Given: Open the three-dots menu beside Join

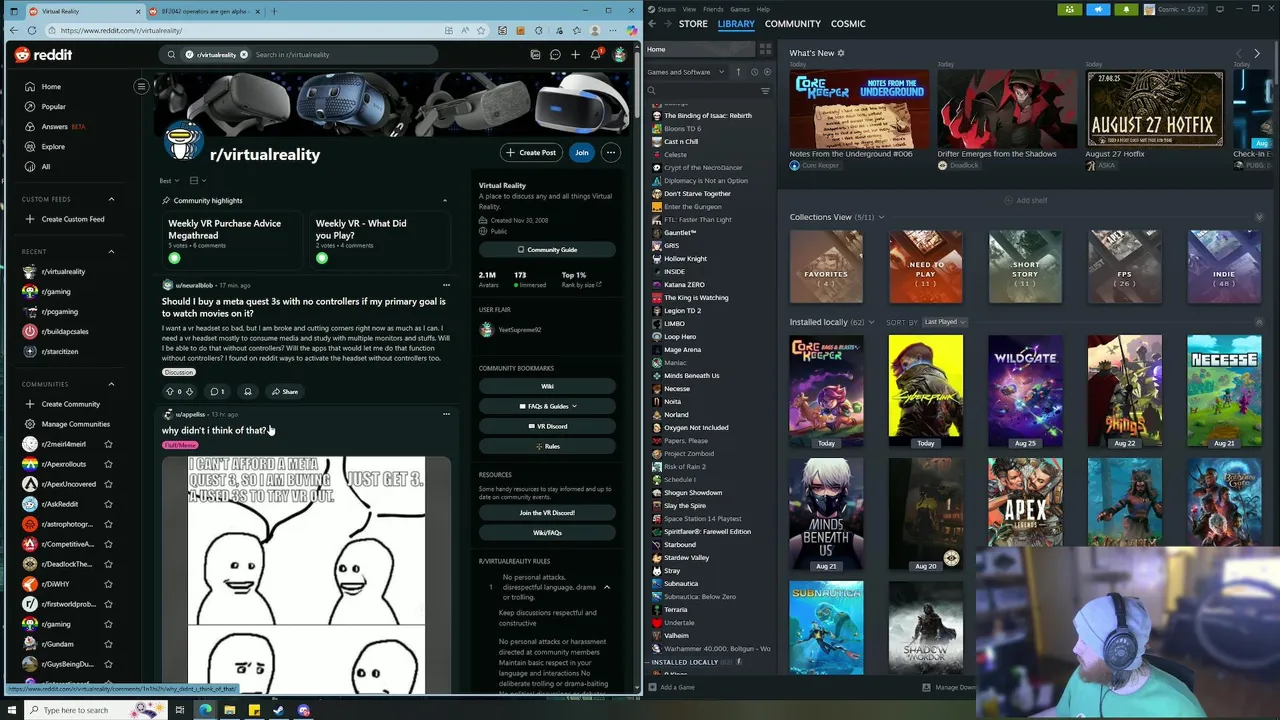Looking at the screenshot, I should [x=611, y=153].
